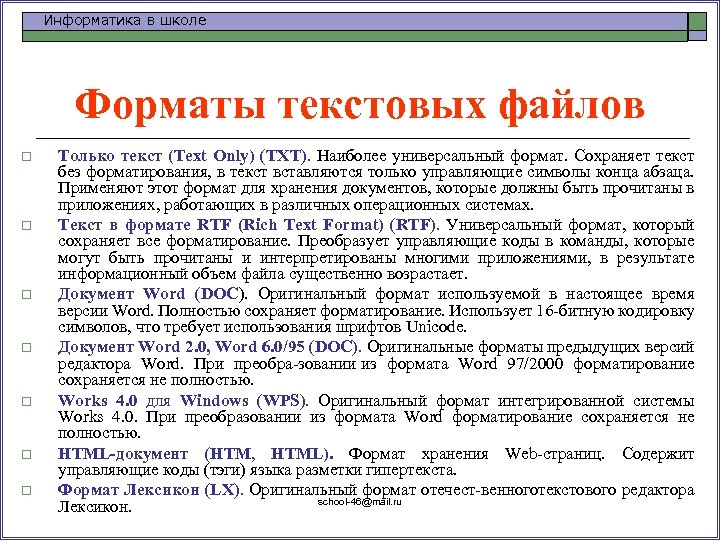Click the heading "Формат Лексикон (LX)"
This screenshot has height=540, width=720.
pos(149,490)
